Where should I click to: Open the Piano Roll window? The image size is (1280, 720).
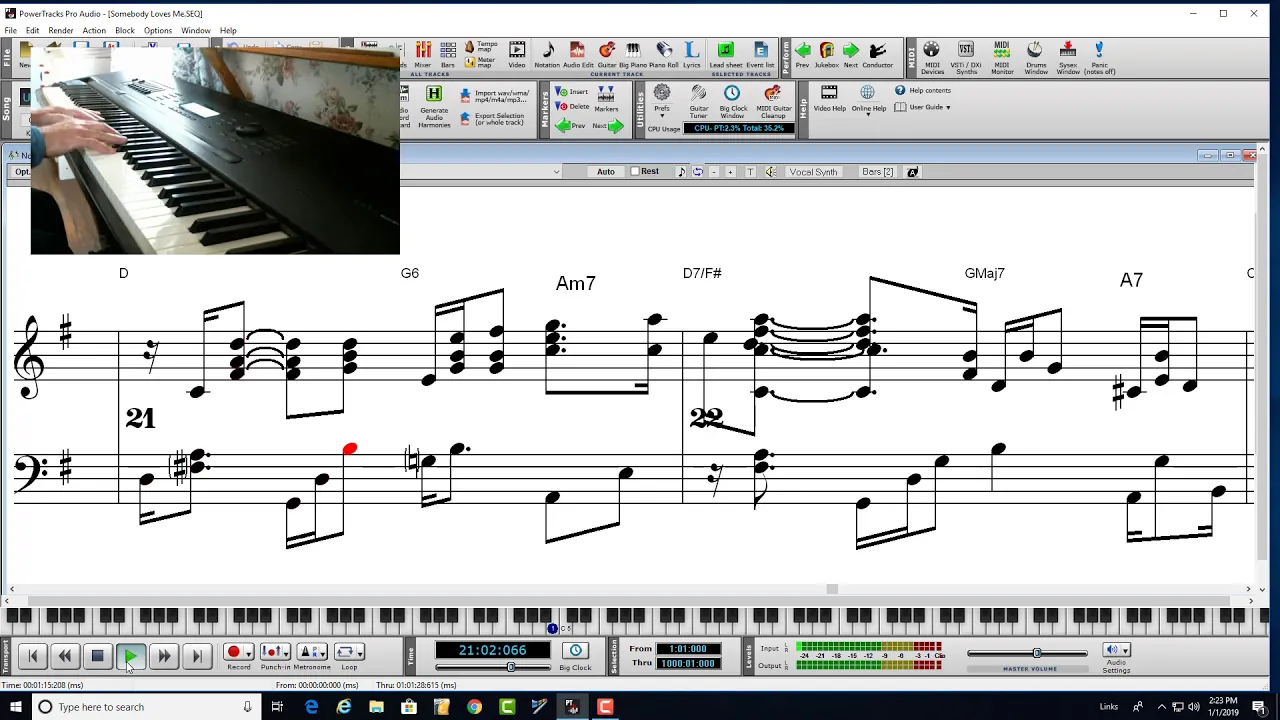coord(664,55)
